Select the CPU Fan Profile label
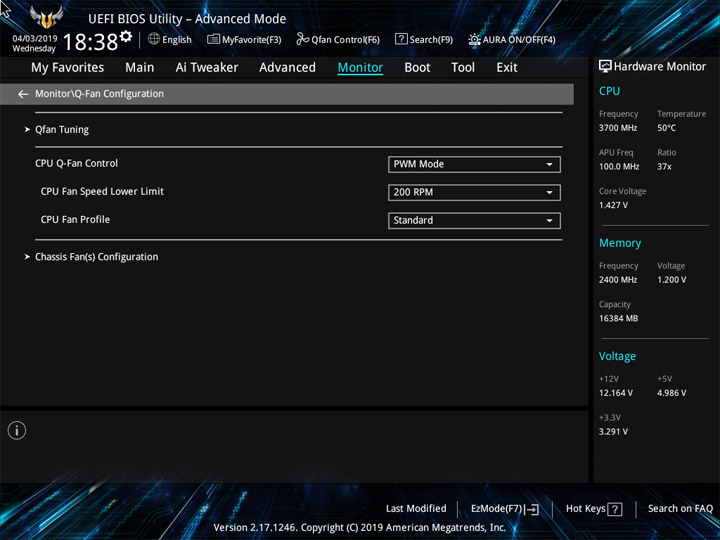This screenshot has width=720, height=540. [75, 219]
